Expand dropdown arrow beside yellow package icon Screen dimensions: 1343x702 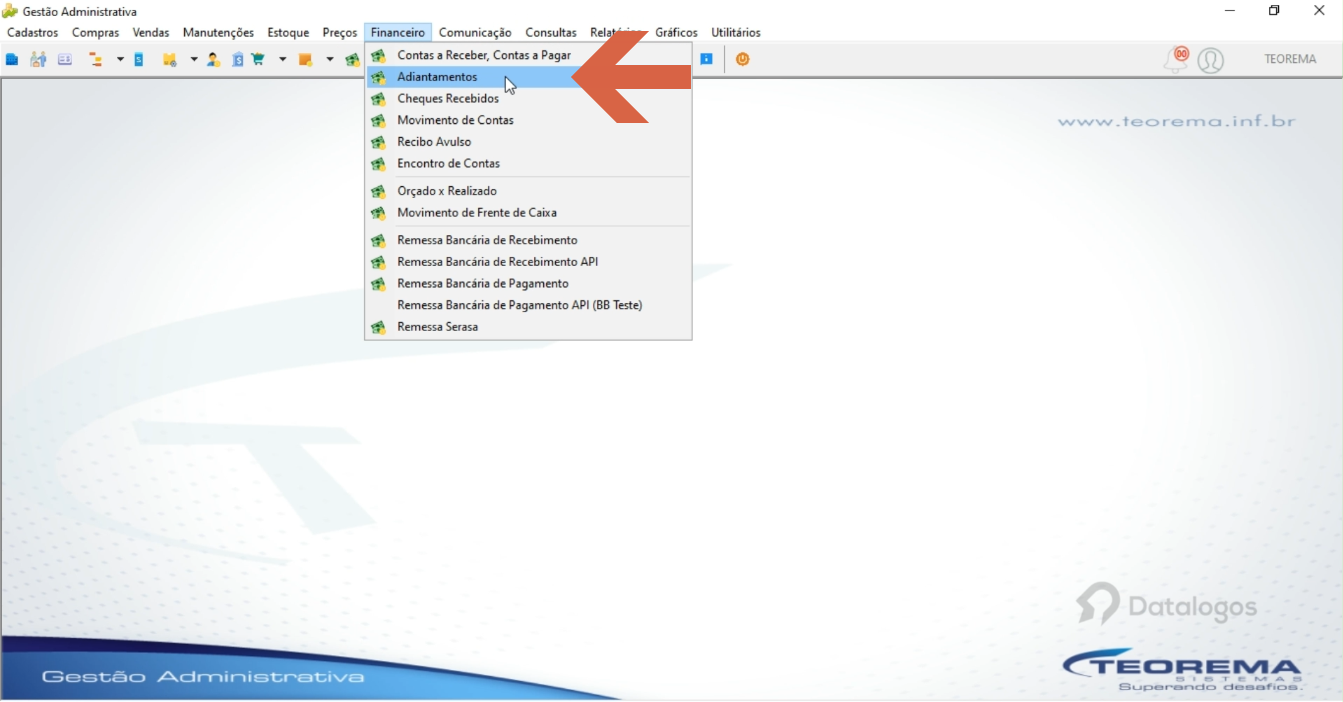click(x=194, y=59)
